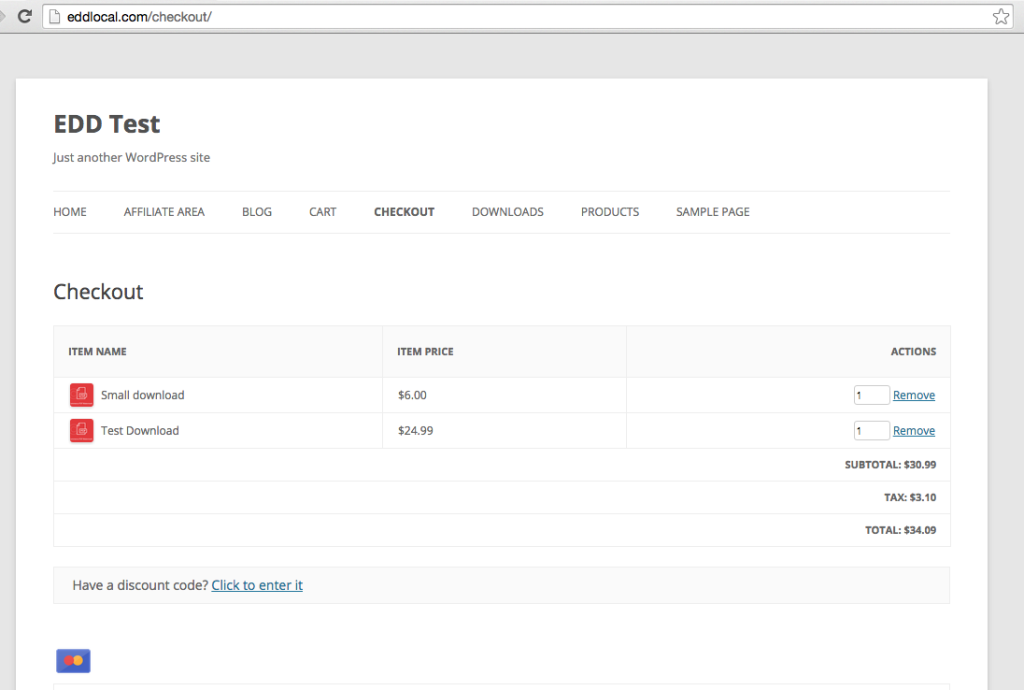Click the Test Download product thumbnail
The image size is (1024, 690).
[x=82, y=431]
